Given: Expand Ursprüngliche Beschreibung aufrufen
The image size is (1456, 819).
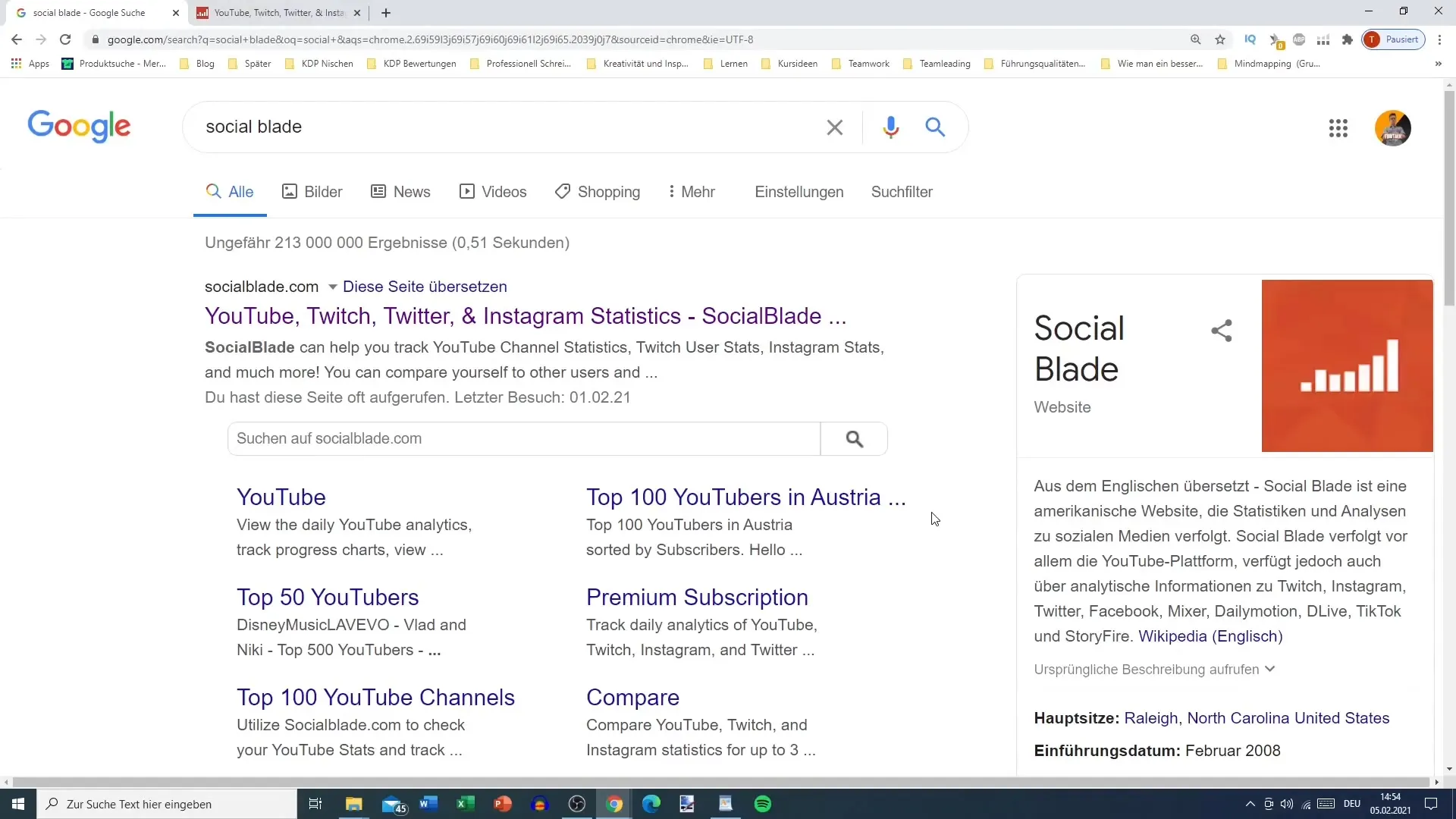Looking at the screenshot, I should 1154,670.
